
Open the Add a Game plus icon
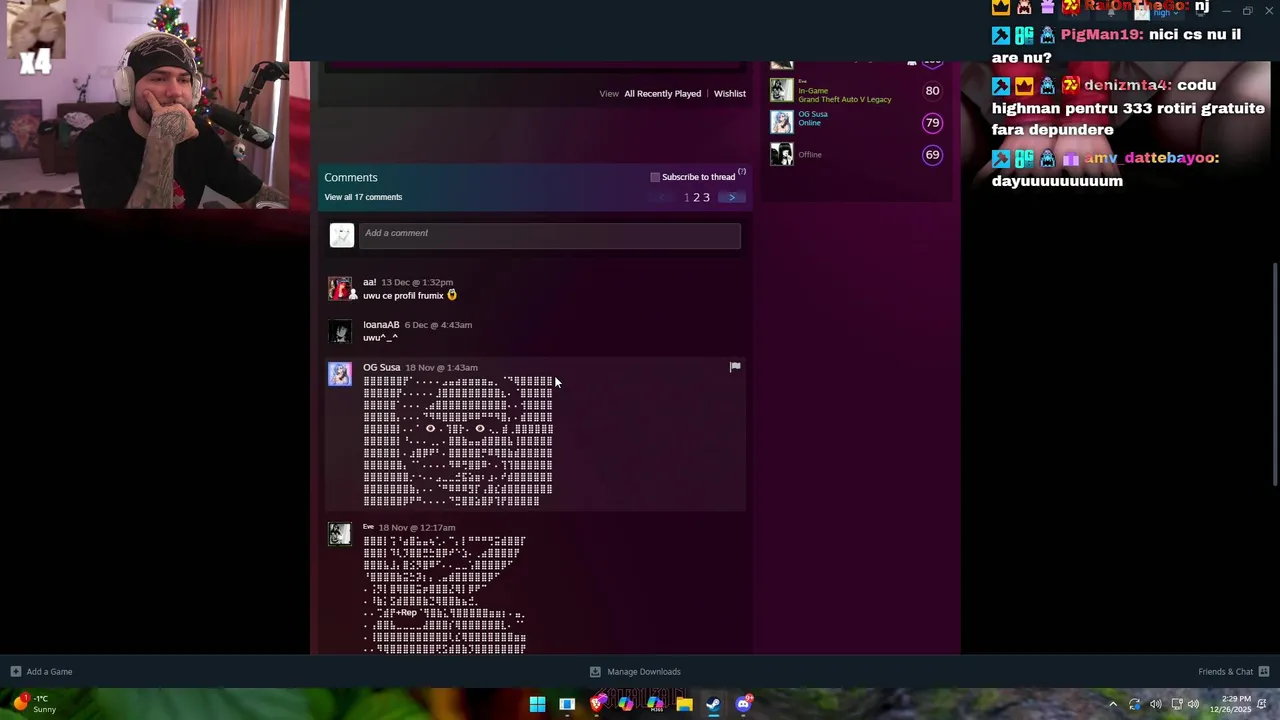[15, 672]
